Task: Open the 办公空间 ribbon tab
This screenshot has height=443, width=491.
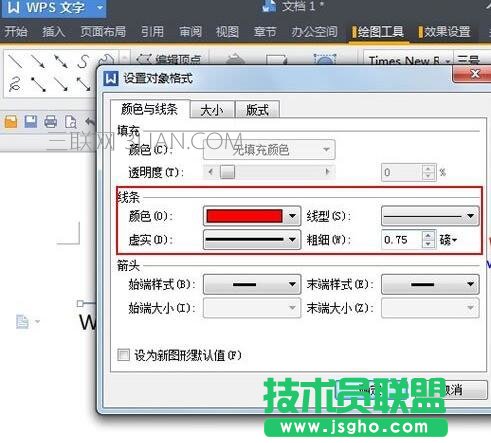Action: [314, 32]
